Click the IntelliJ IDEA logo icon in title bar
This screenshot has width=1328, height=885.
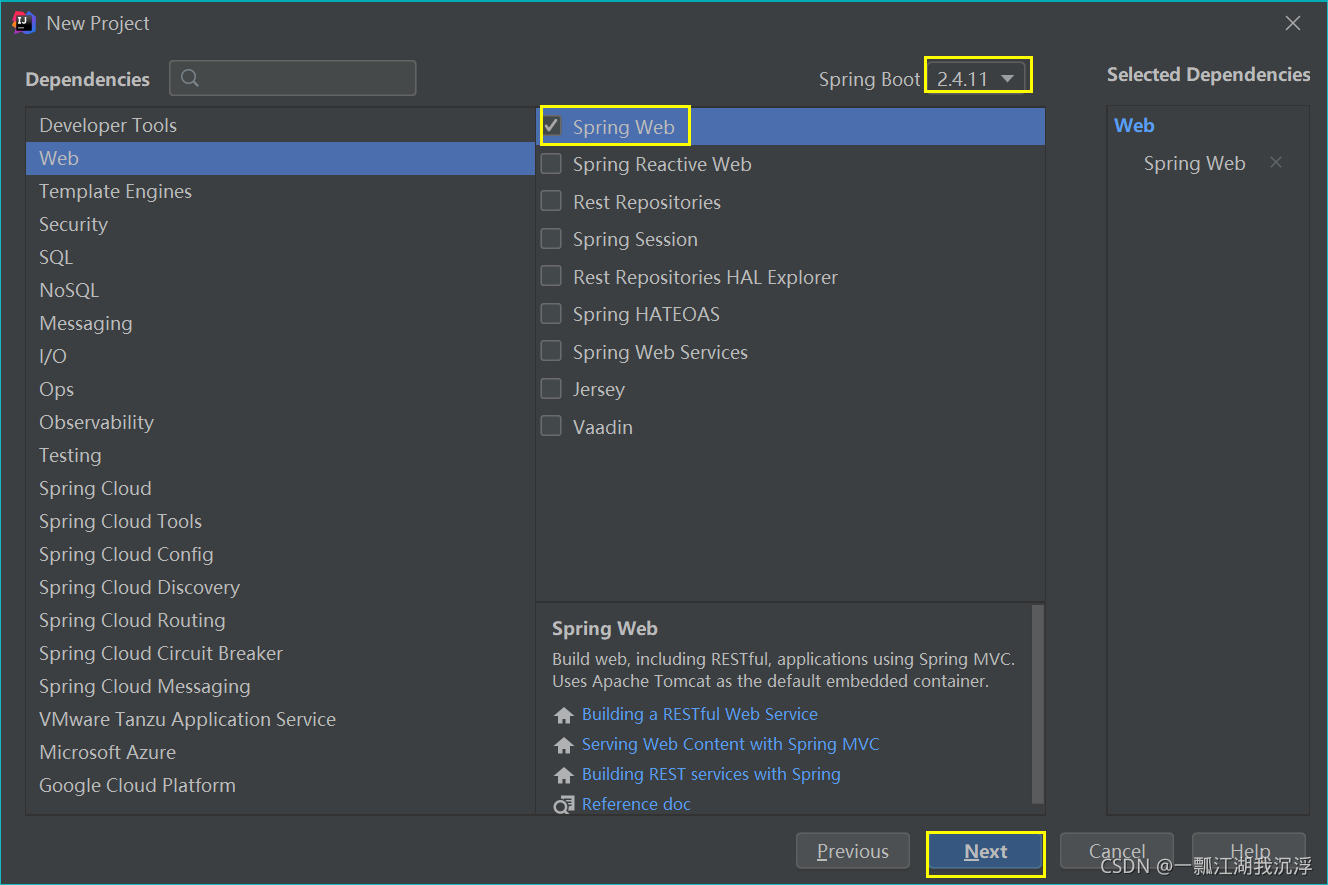pos(24,22)
